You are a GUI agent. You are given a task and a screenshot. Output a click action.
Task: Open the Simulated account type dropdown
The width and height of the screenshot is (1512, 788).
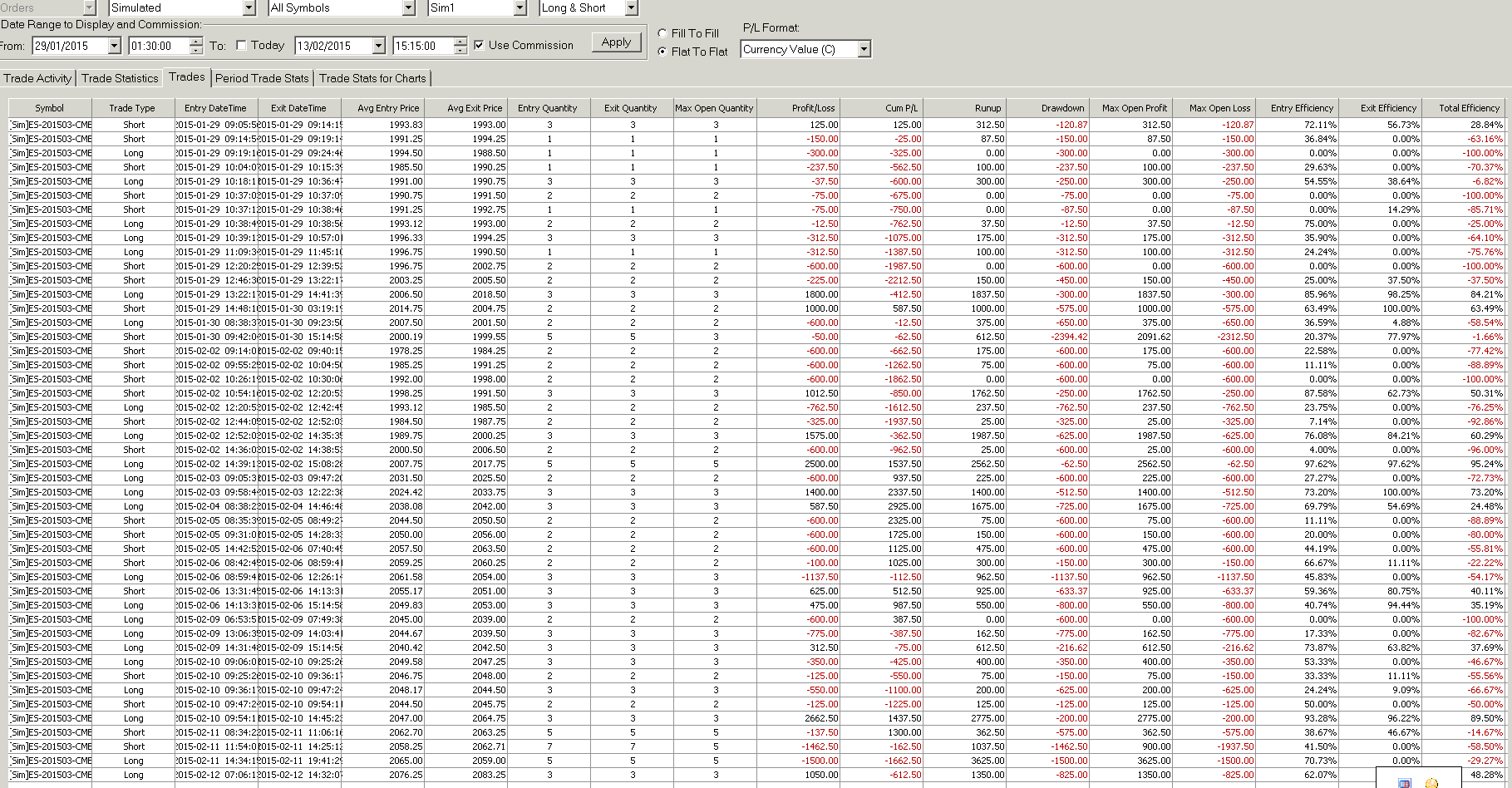click(249, 8)
